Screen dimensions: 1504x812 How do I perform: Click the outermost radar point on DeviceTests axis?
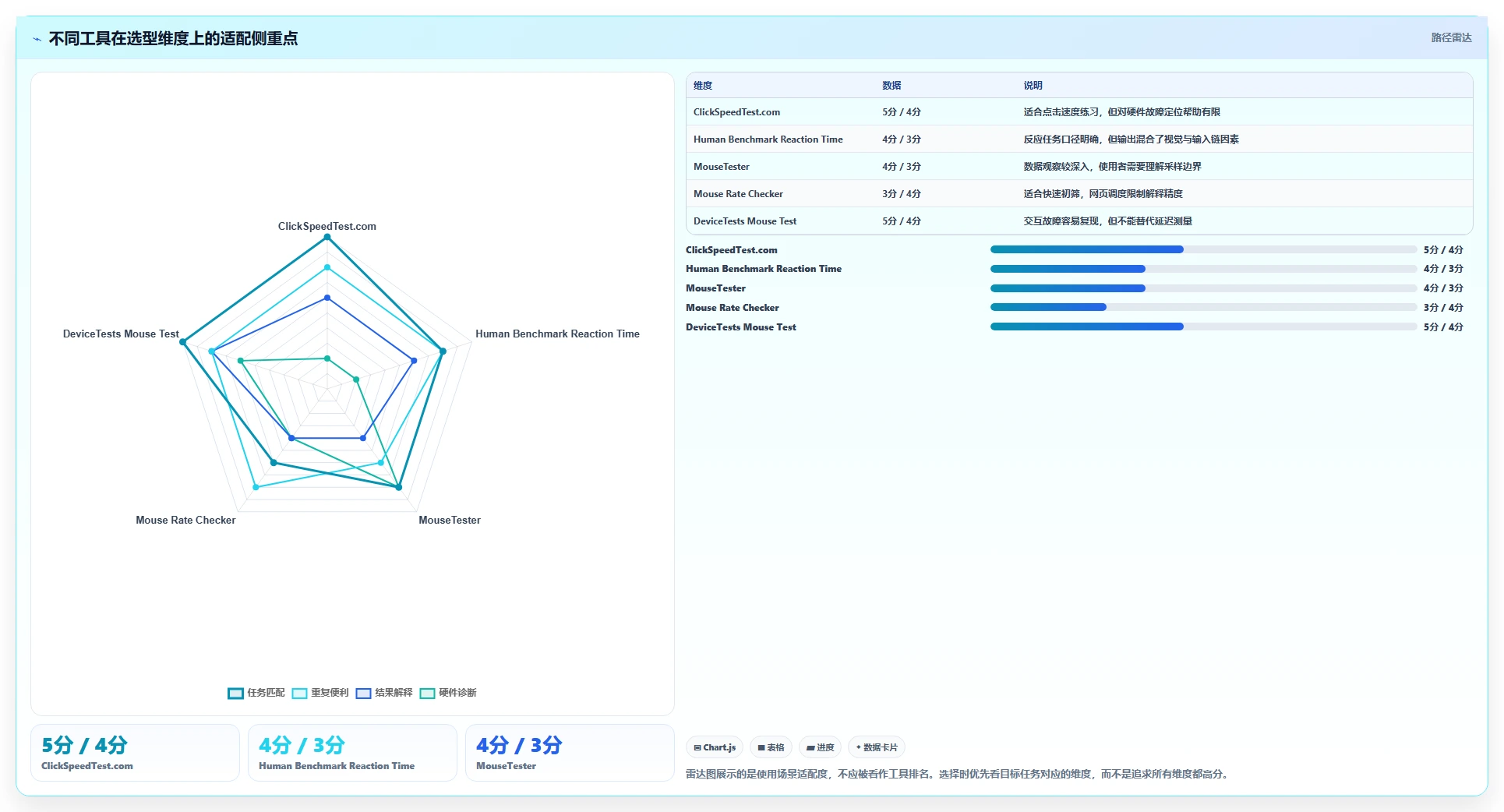point(183,342)
